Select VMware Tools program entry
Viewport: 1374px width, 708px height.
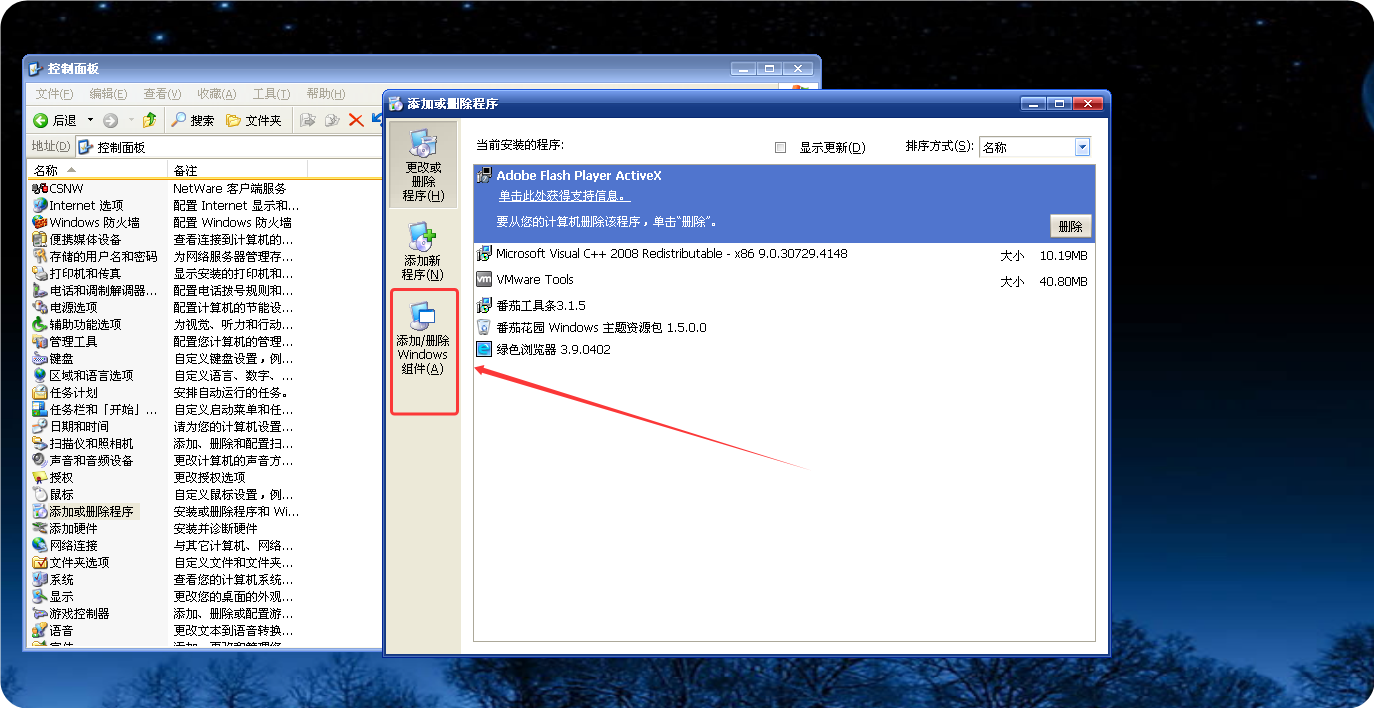tap(784, 281)
